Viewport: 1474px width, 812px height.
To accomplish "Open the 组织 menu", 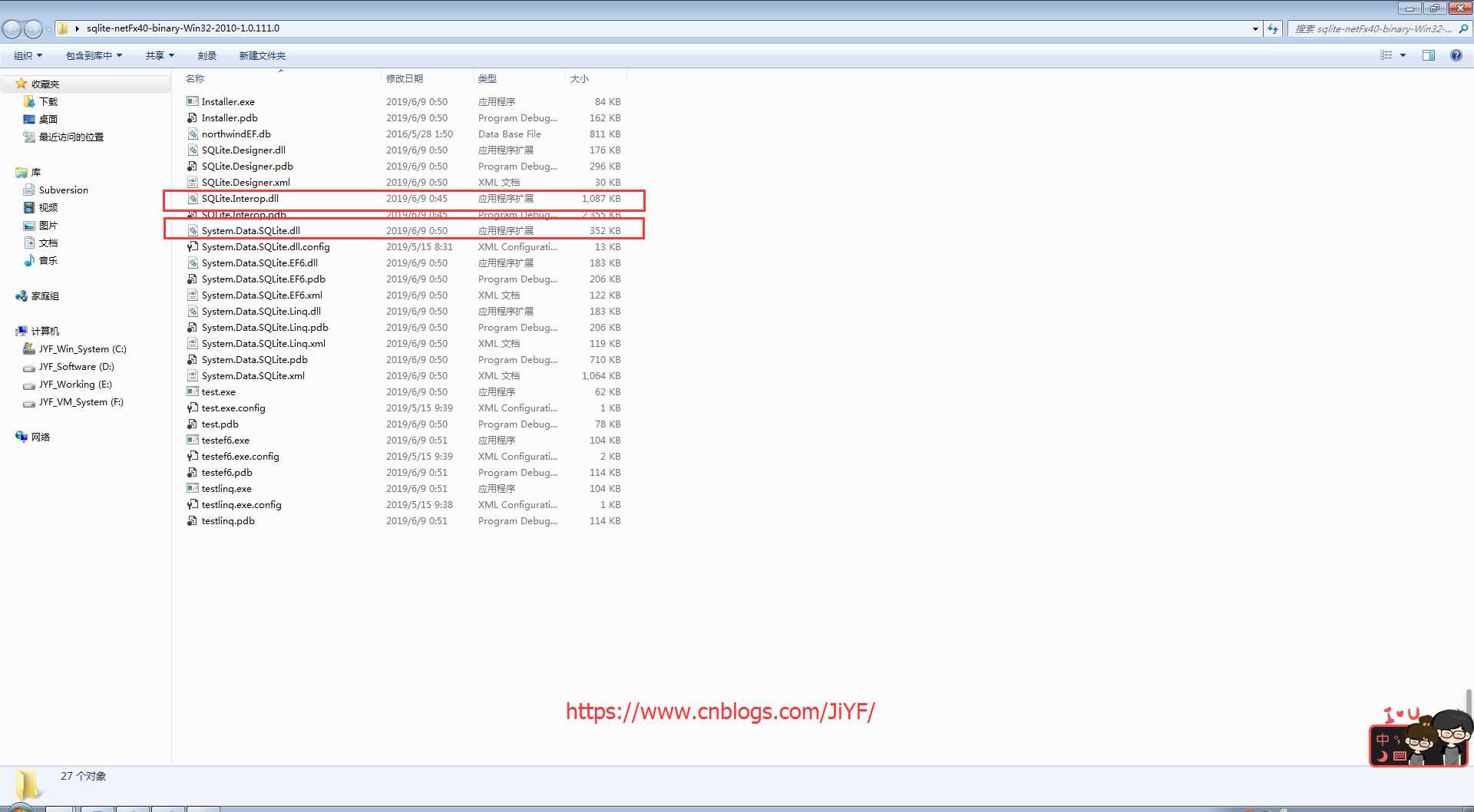I will click(28, 55).
